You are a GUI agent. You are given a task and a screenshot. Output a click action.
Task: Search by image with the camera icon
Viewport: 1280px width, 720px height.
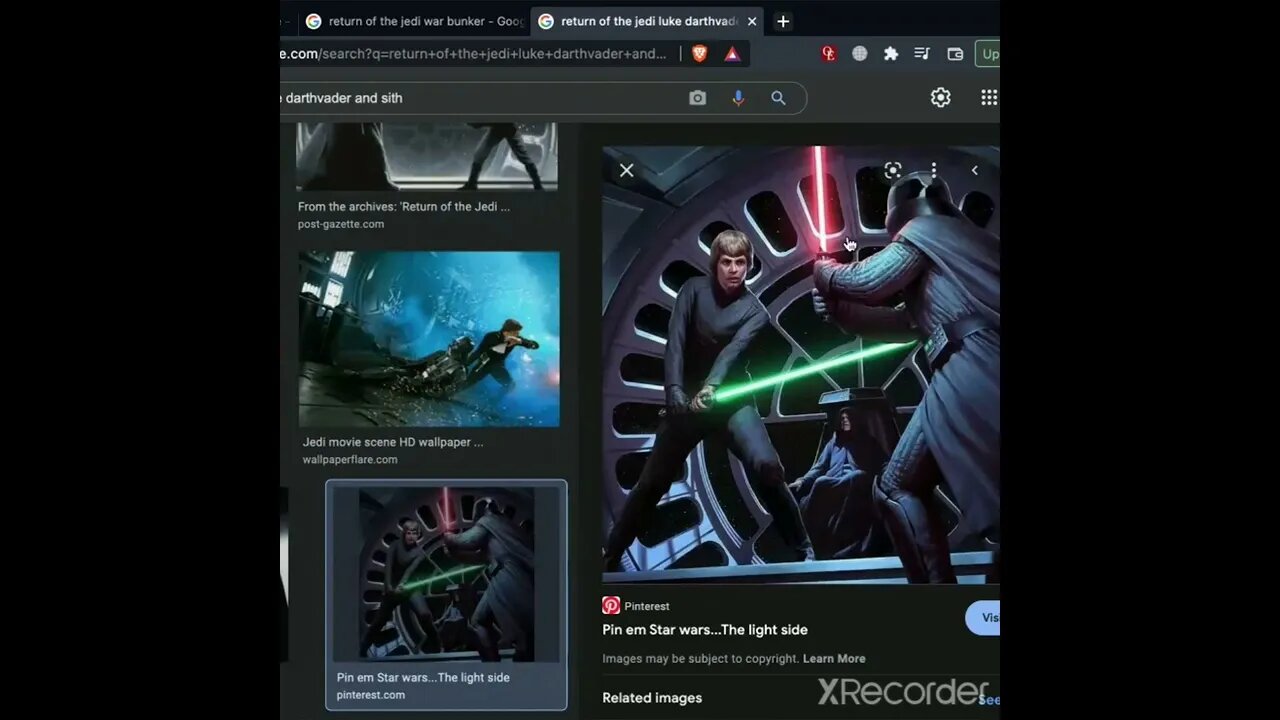[697, 98]
